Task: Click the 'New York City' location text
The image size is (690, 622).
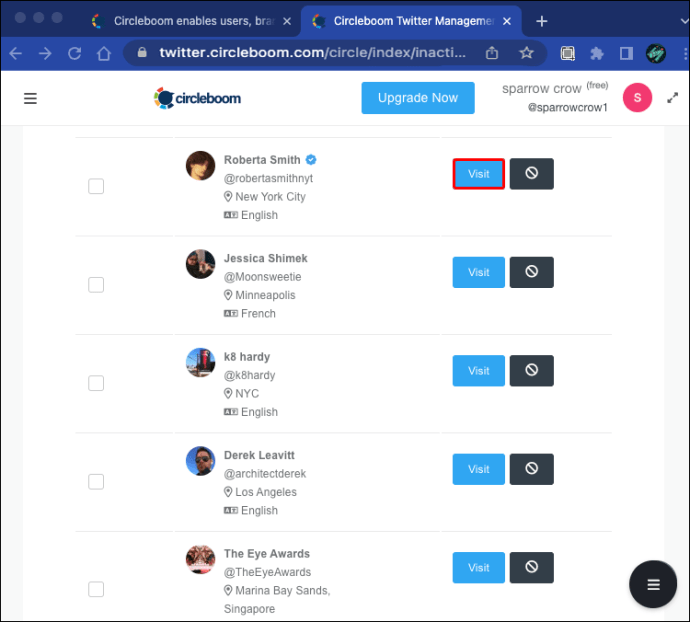Action: point(270,197)
